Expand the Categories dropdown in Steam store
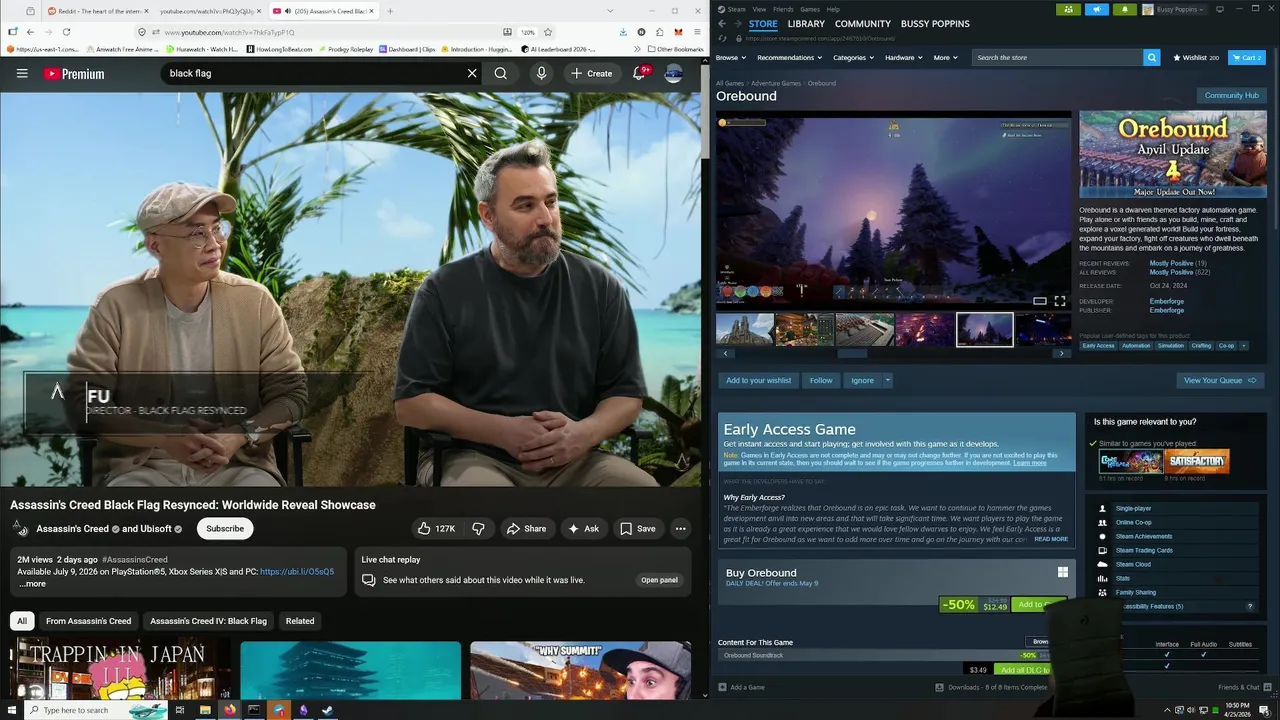Image resolution: width=1280 pixels, height=720 pixels. [x=853, y=58]
